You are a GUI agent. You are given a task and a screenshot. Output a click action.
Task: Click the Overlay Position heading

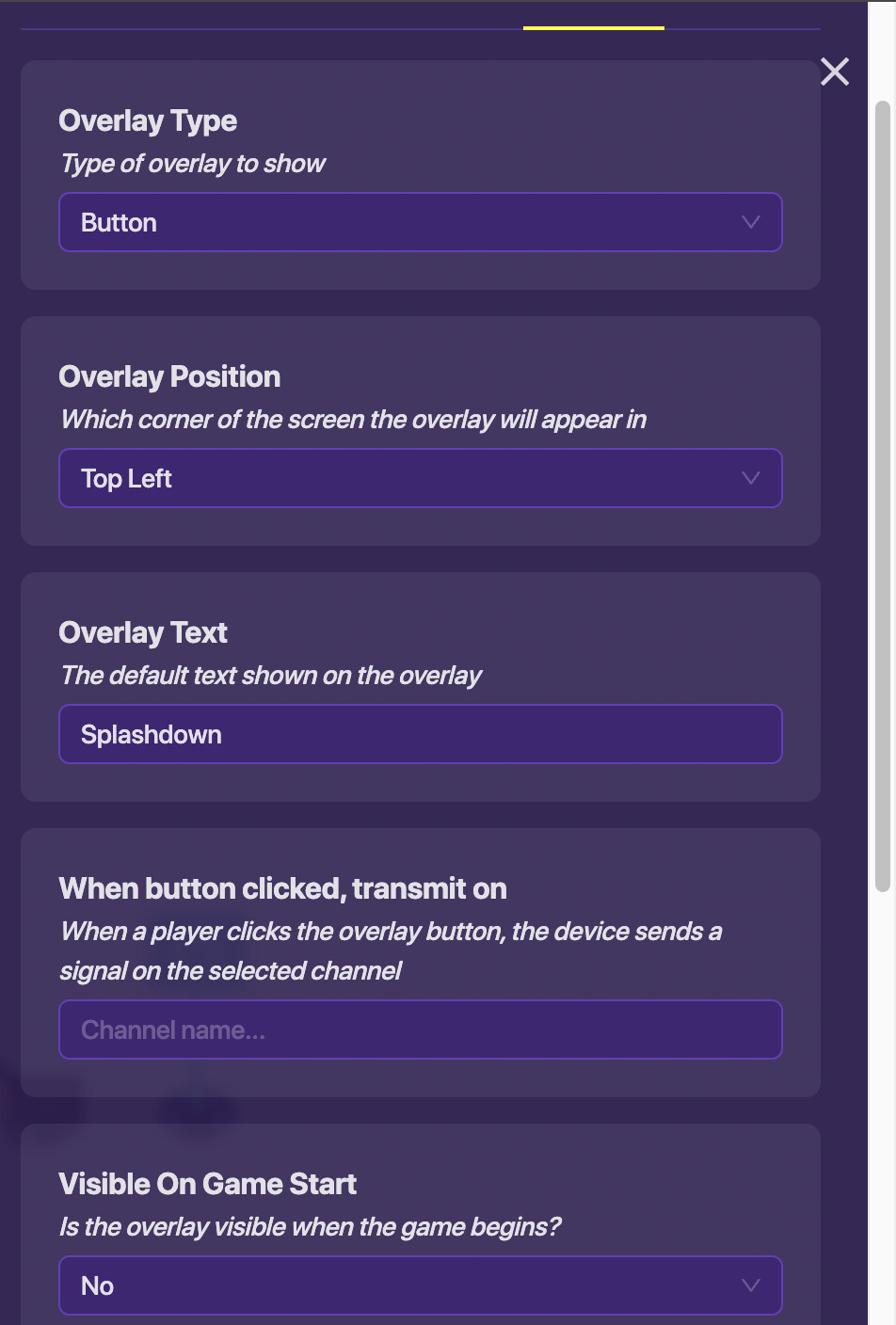[x=169, y=376]
